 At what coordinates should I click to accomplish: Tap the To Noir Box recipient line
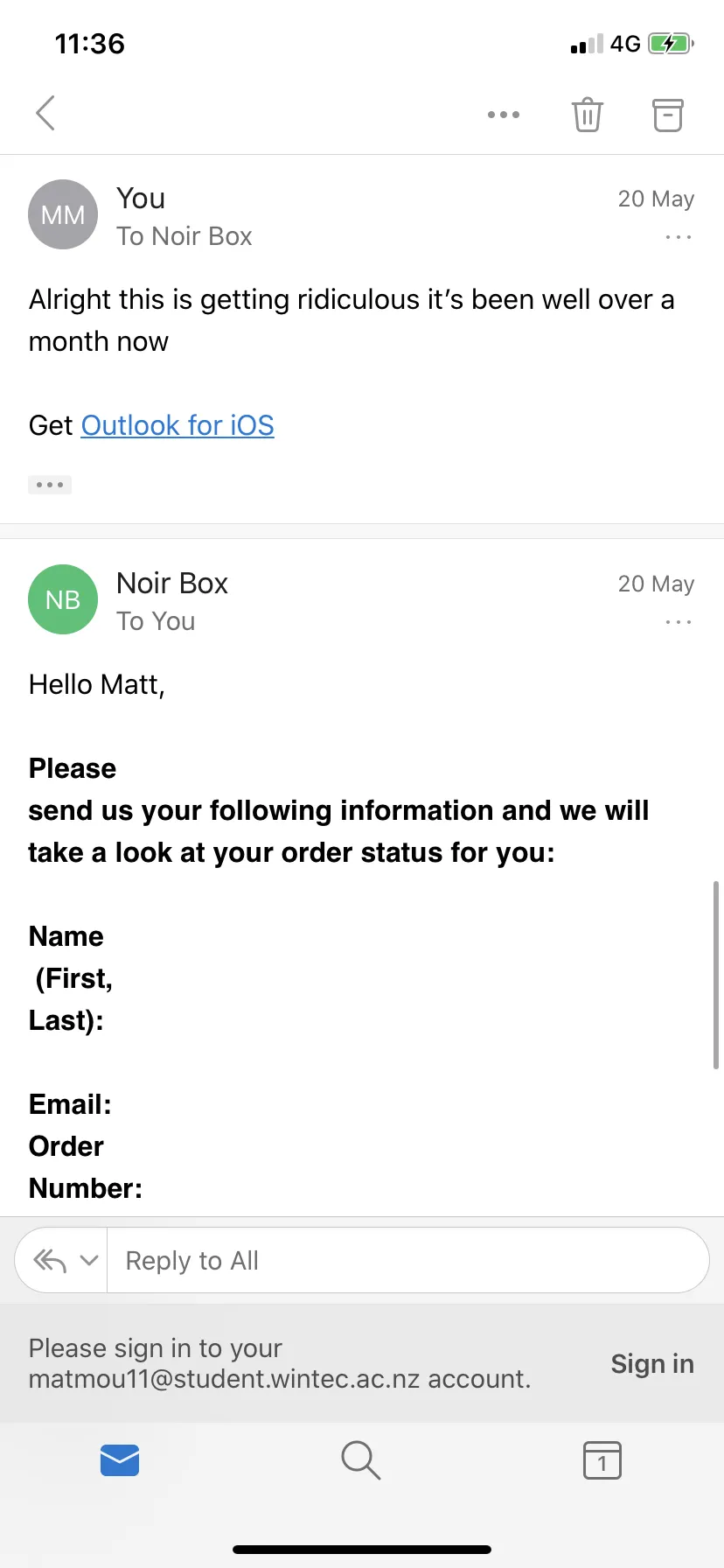(184, 236)
